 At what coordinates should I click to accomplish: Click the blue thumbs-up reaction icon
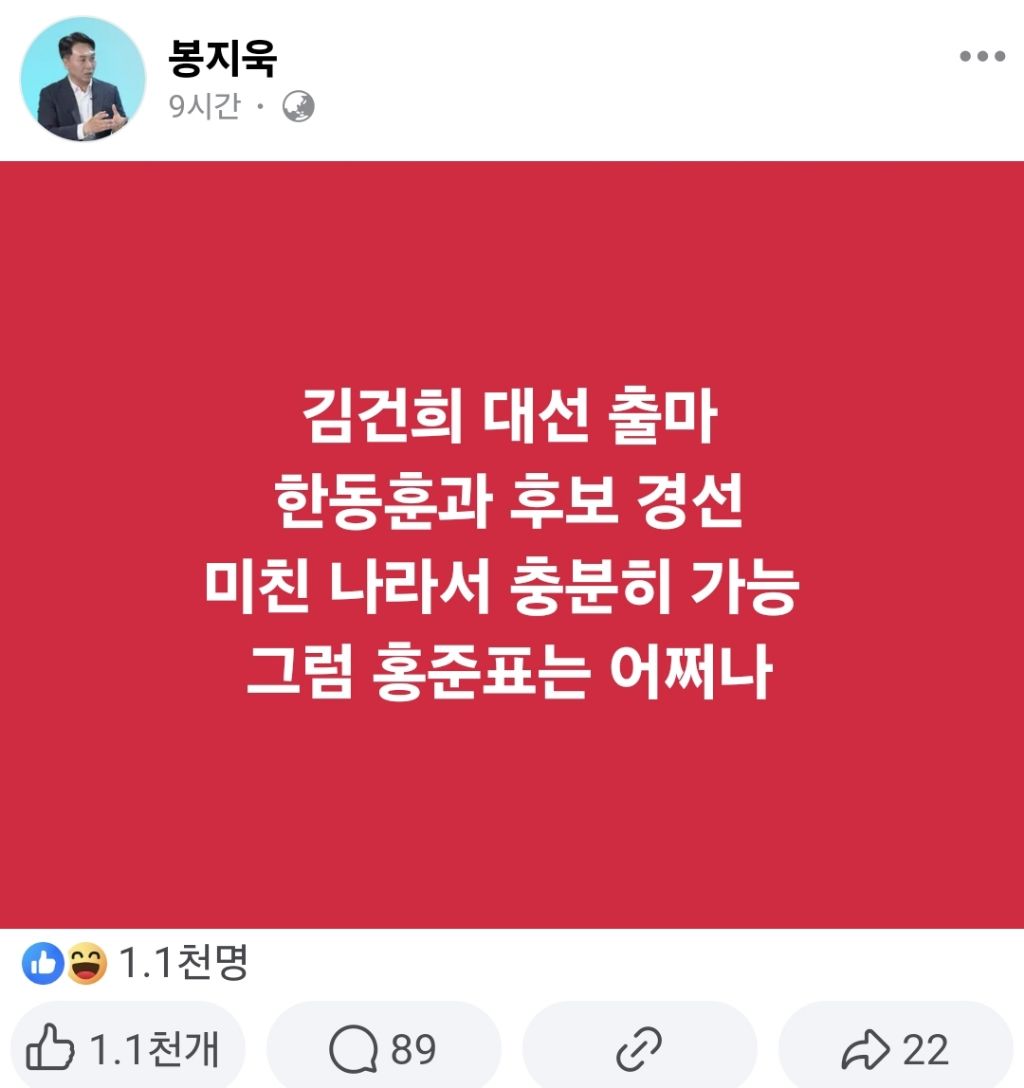coord(43,963)
